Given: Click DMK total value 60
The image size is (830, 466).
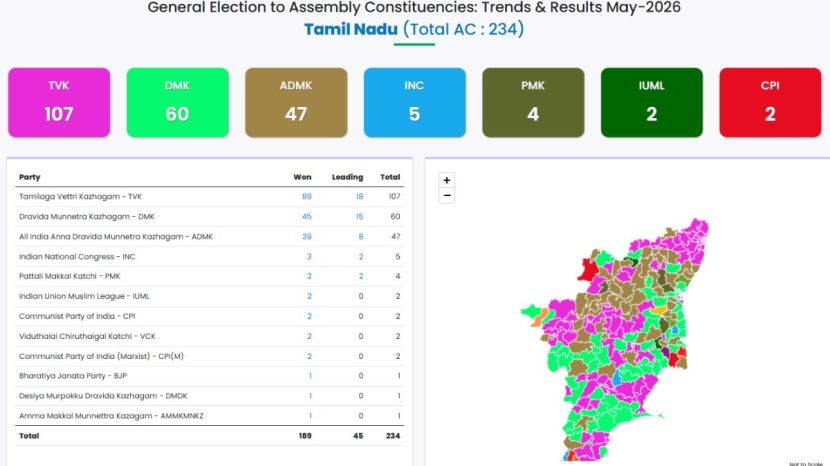Looking at the screenshot, I should [x=395, y=217].
